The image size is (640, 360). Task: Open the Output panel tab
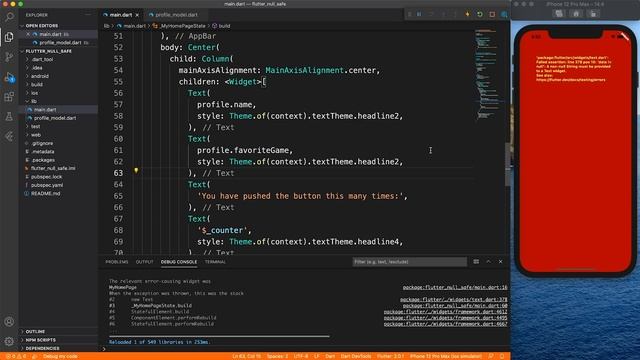coord(144,262)
